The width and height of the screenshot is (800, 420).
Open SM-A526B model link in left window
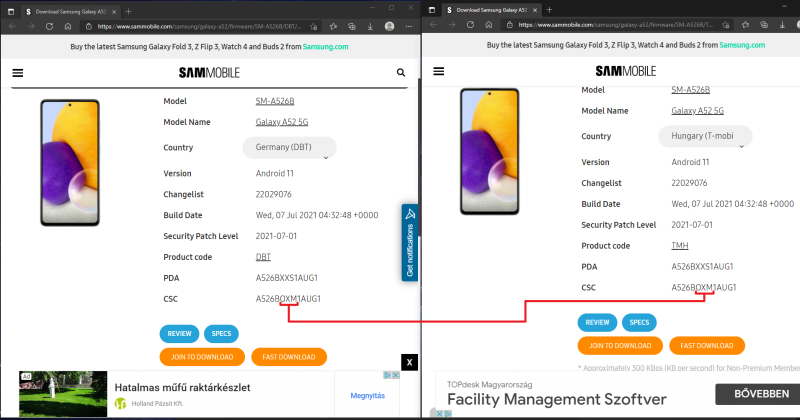pyautogui.click(x=275, y=101)
